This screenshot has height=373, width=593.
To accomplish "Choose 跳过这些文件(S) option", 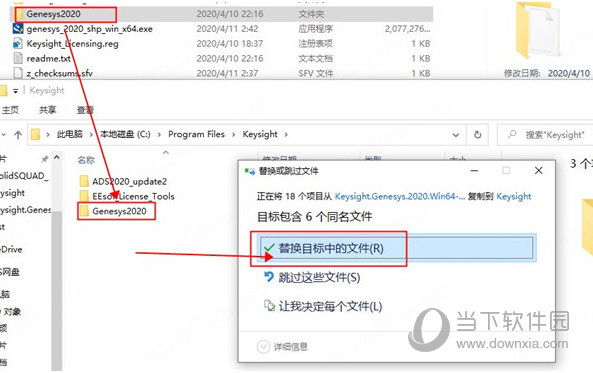I will 319,277.
